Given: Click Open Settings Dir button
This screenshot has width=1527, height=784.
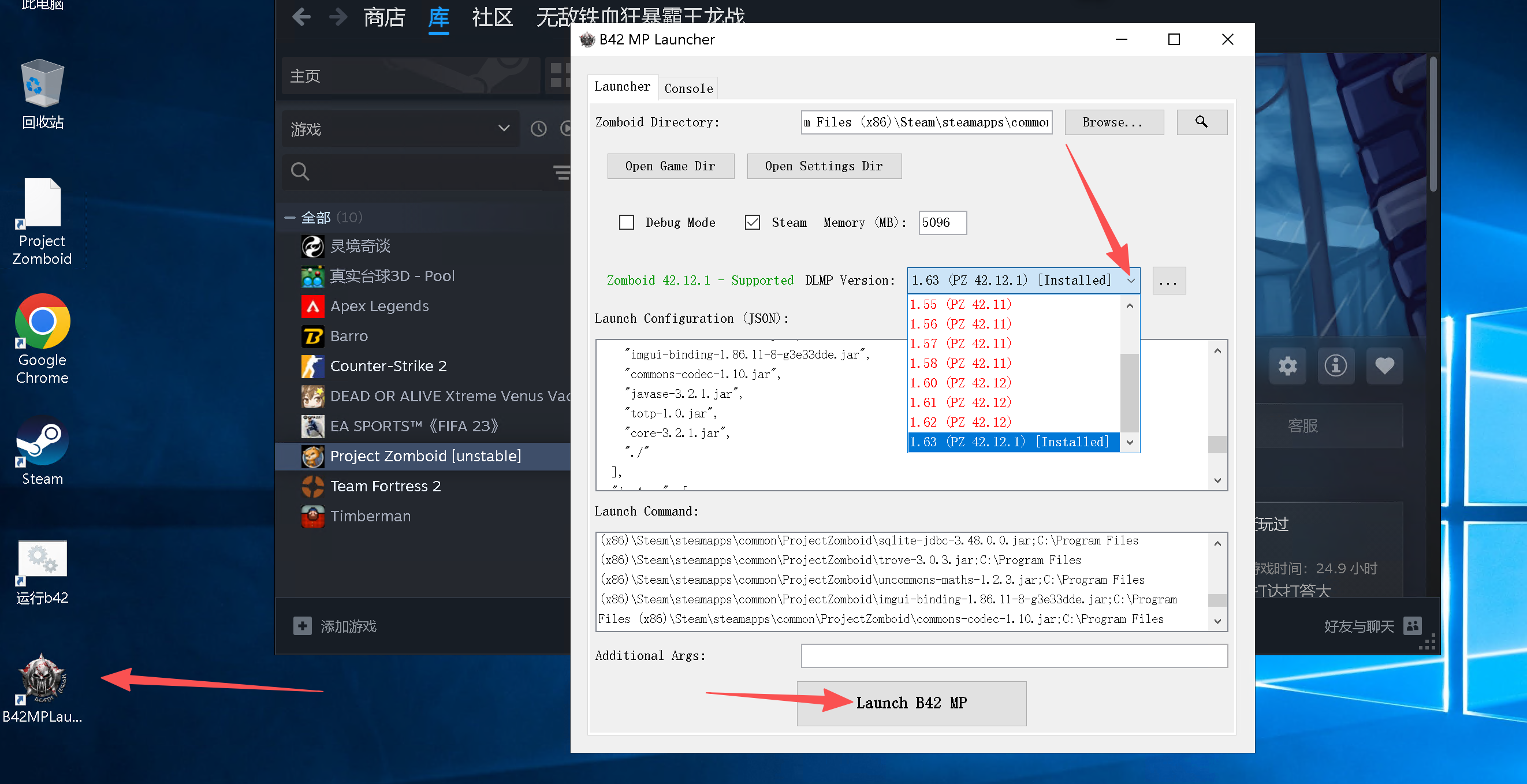Looking at the screenshot, I should tap(824, 166).
